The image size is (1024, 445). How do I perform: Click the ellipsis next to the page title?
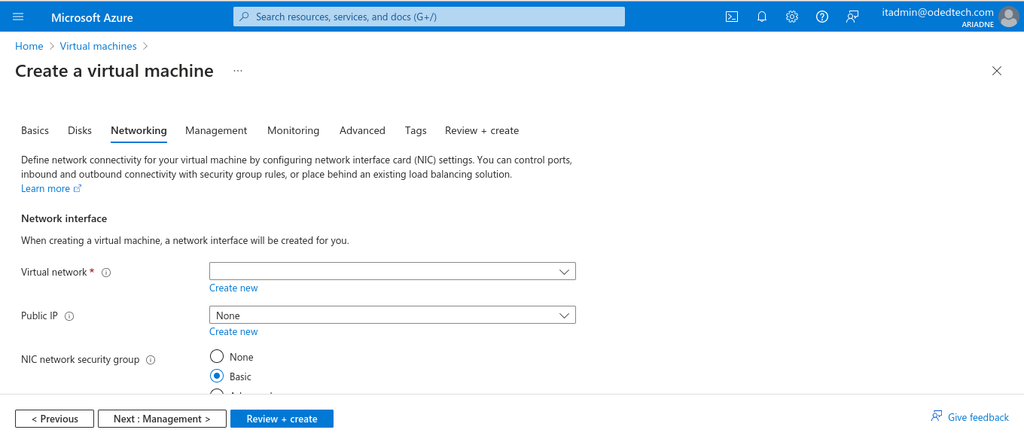tap(238, 71)
